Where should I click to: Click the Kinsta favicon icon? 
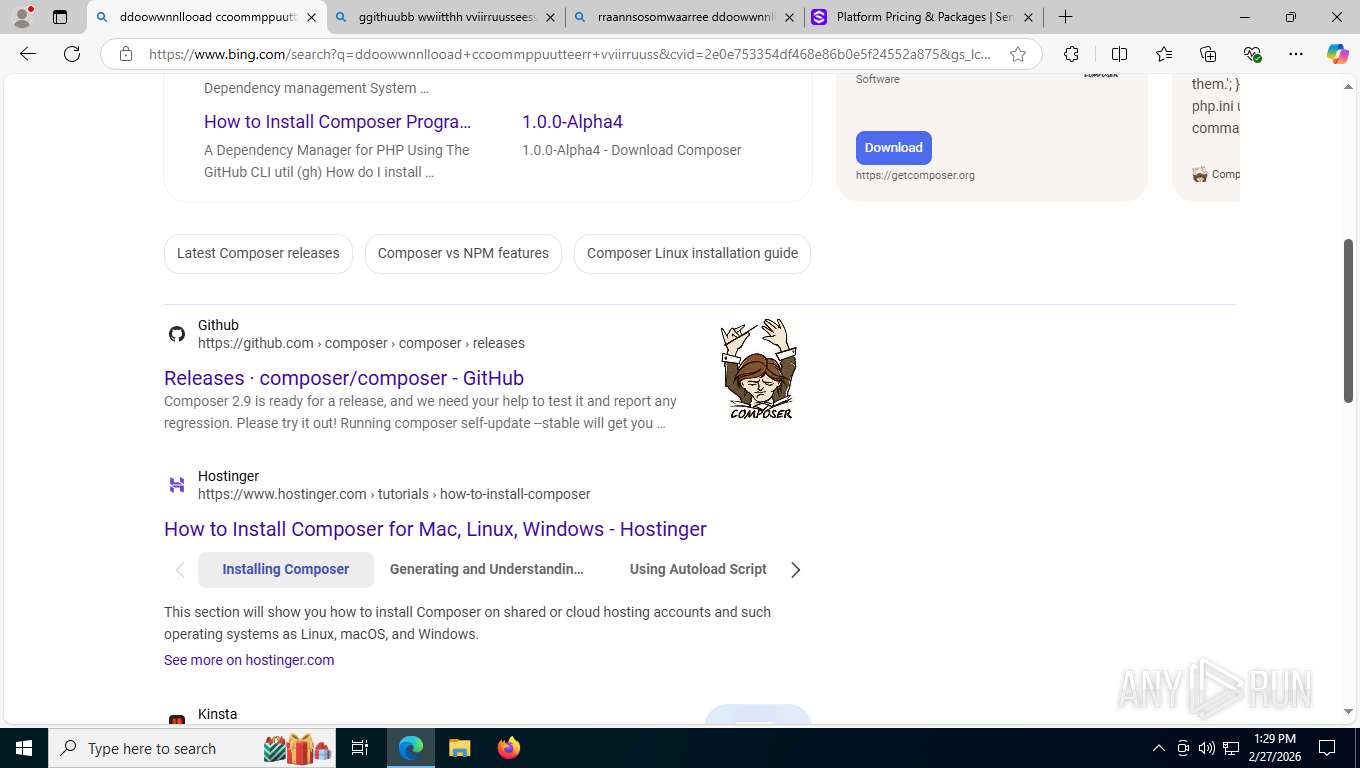[177, 720]
